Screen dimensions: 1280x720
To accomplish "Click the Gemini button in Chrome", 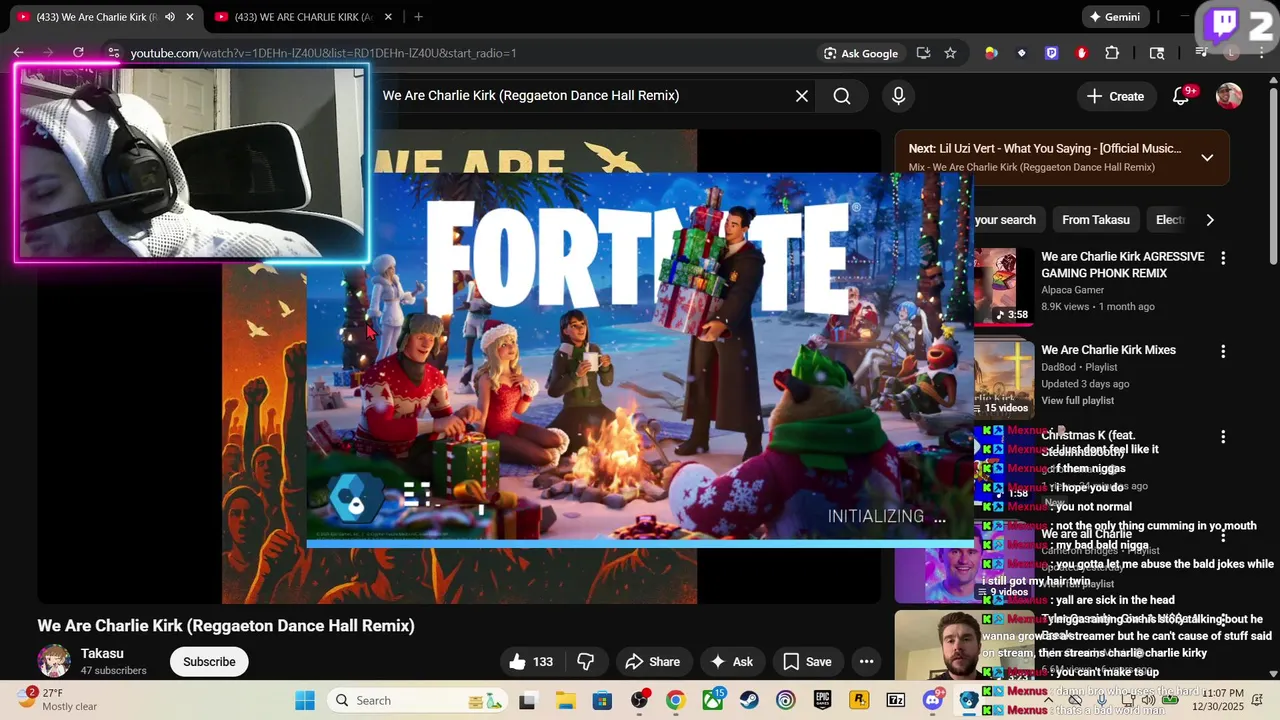I will click(1115, 17).
